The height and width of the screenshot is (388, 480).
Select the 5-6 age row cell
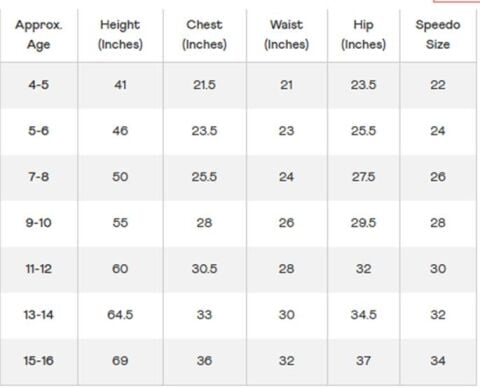pyautogui.click(x=39, y=131)
